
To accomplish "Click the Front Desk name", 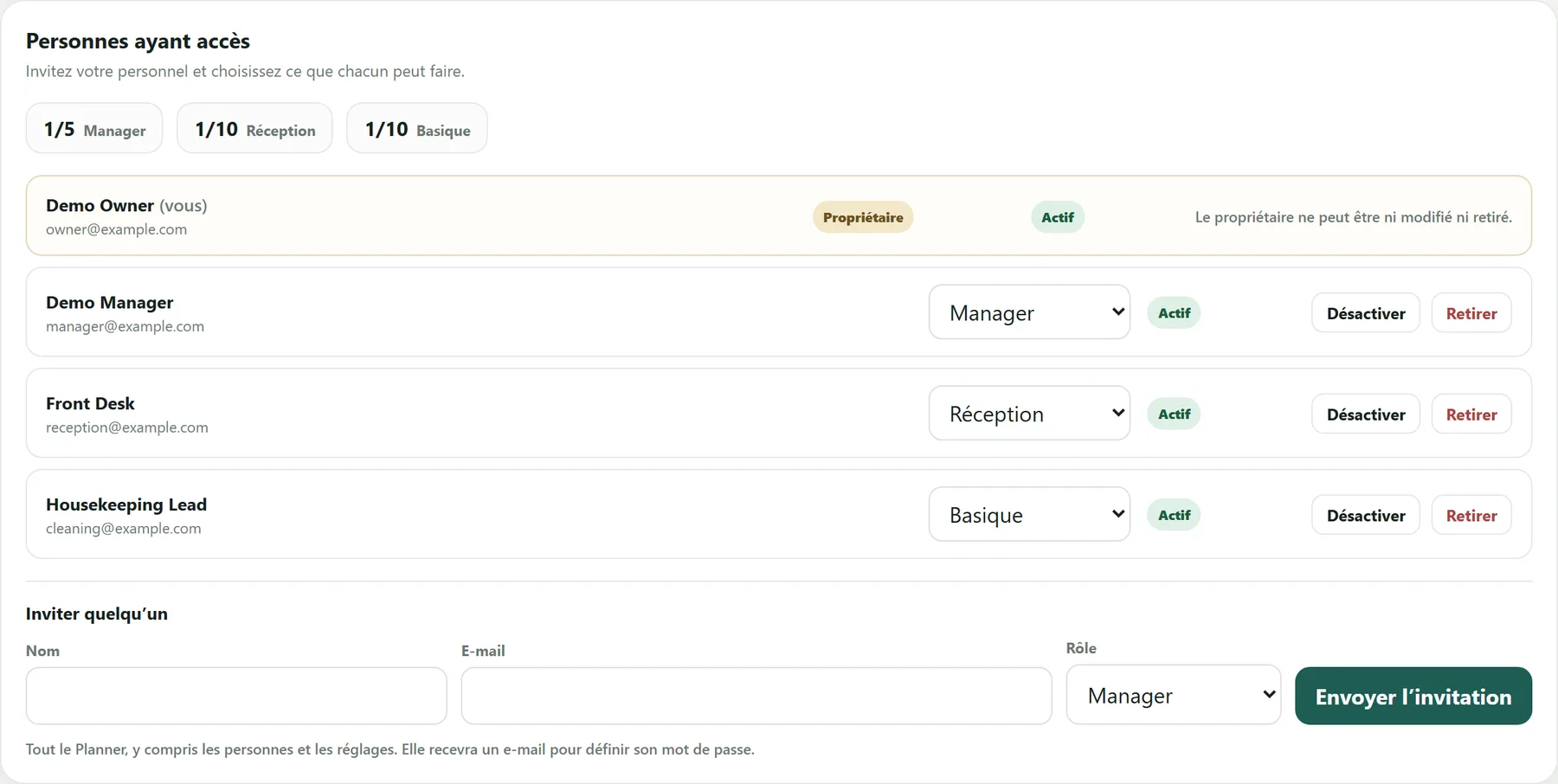I will coord(91,404).
